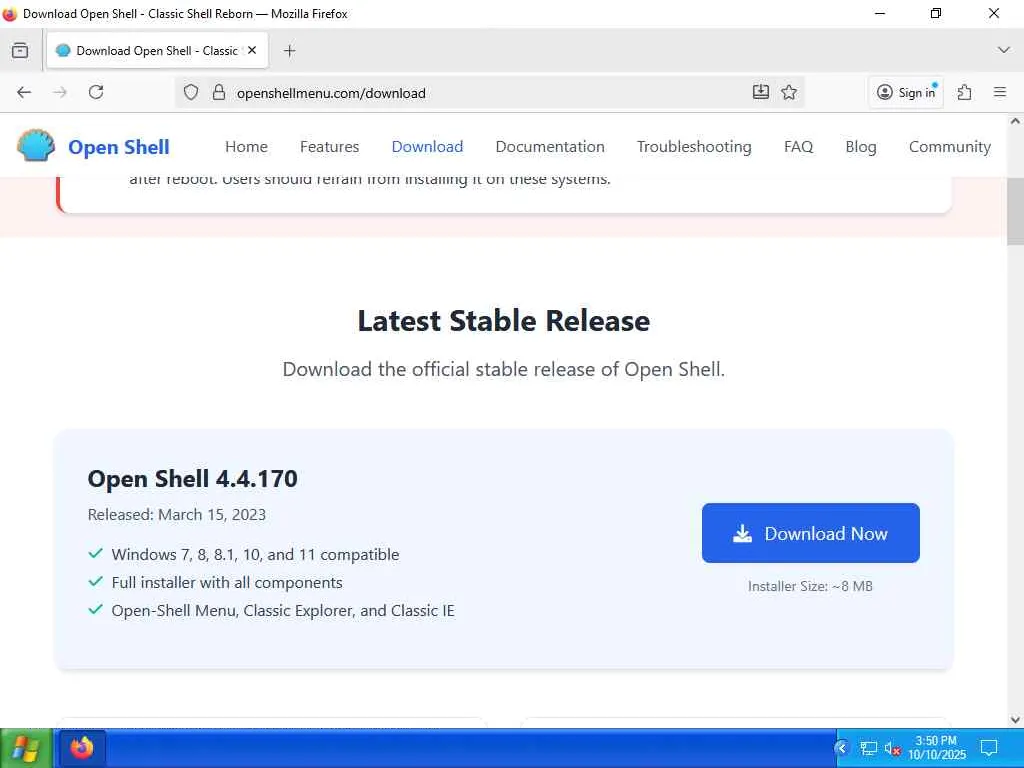Open the Blog navigation item

[x=861, y=147]
